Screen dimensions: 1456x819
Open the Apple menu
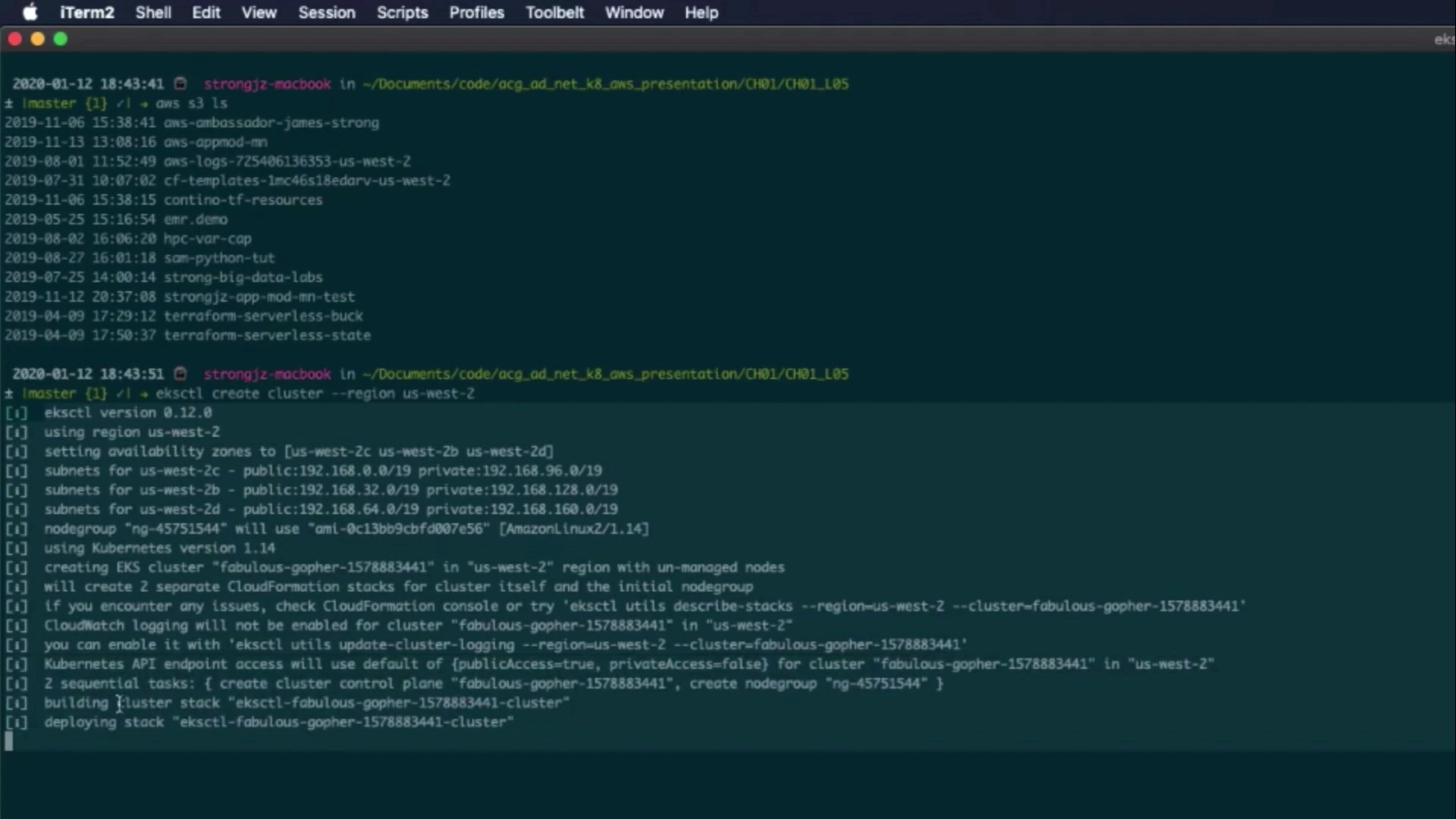[x=30, y=12]
